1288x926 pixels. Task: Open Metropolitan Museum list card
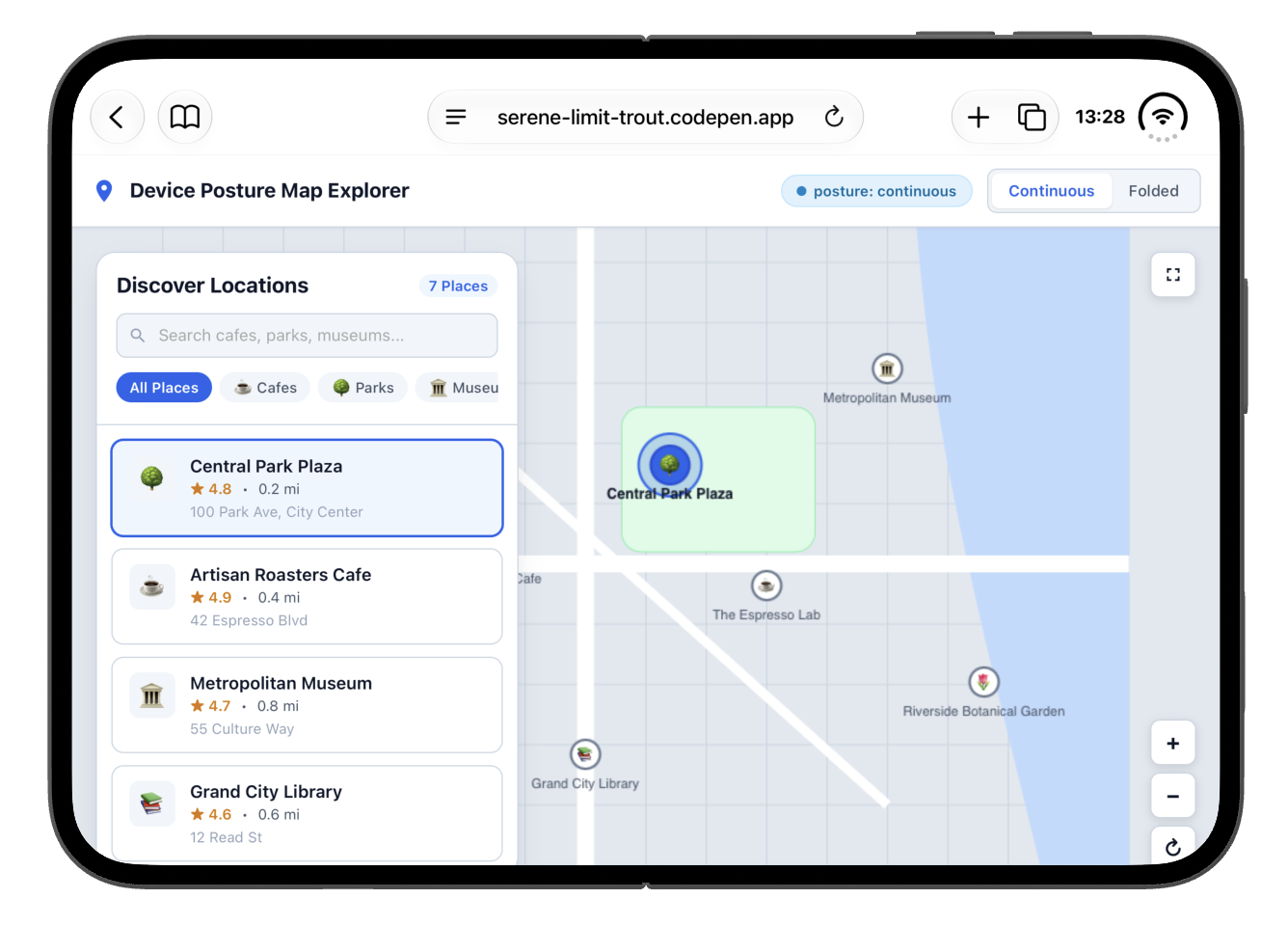[x=307, y=705]
